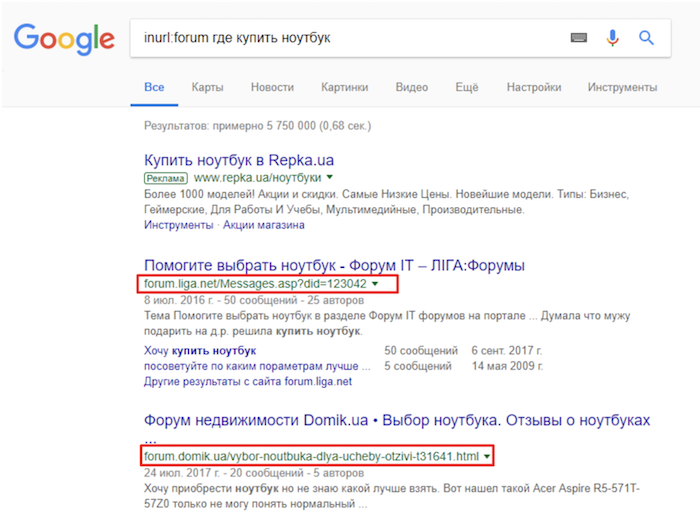Click the Инструменты sitelink under Repka ad

[x=179, y=225]
